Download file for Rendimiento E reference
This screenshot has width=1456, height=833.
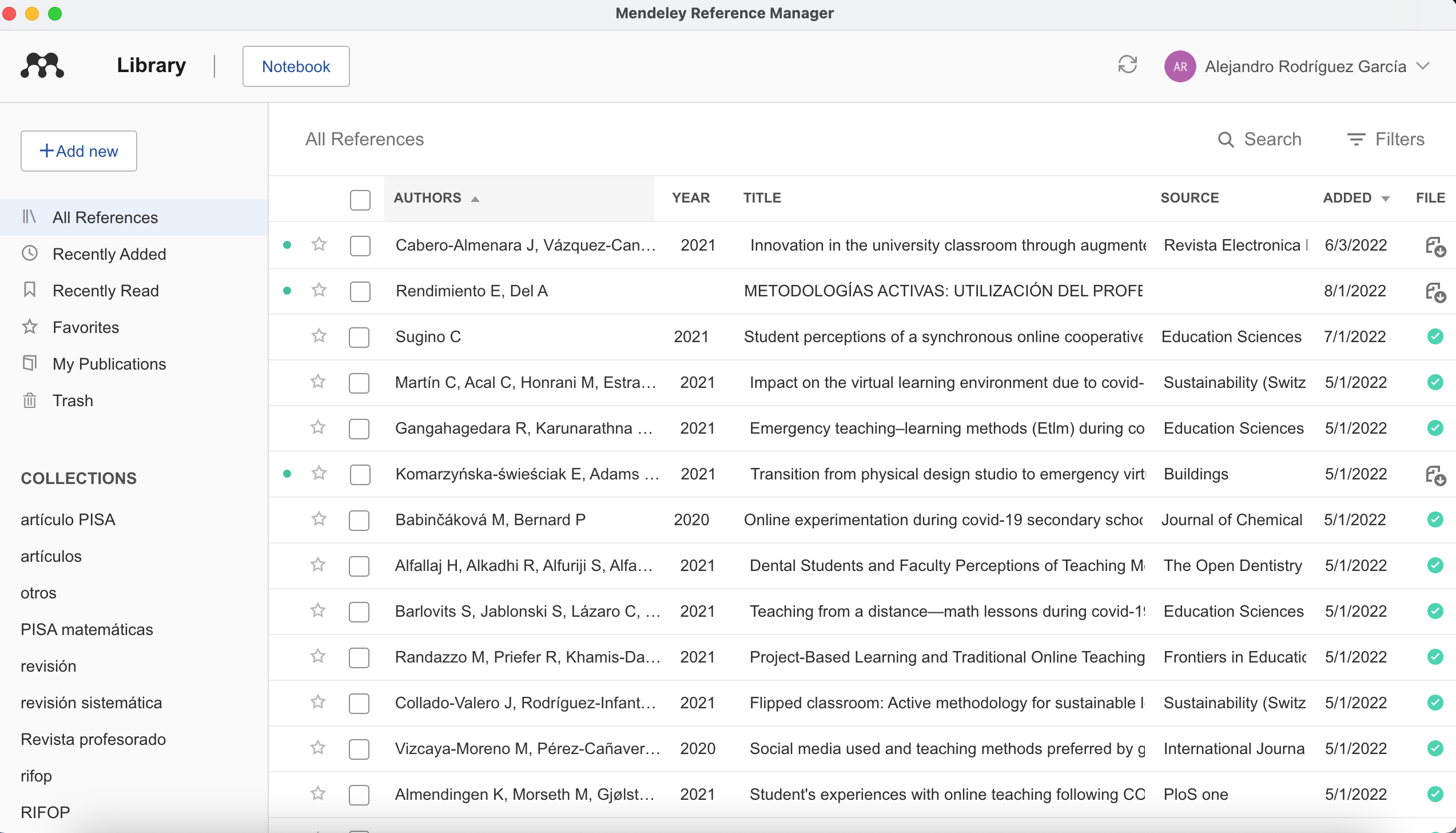coord(1435,292)
